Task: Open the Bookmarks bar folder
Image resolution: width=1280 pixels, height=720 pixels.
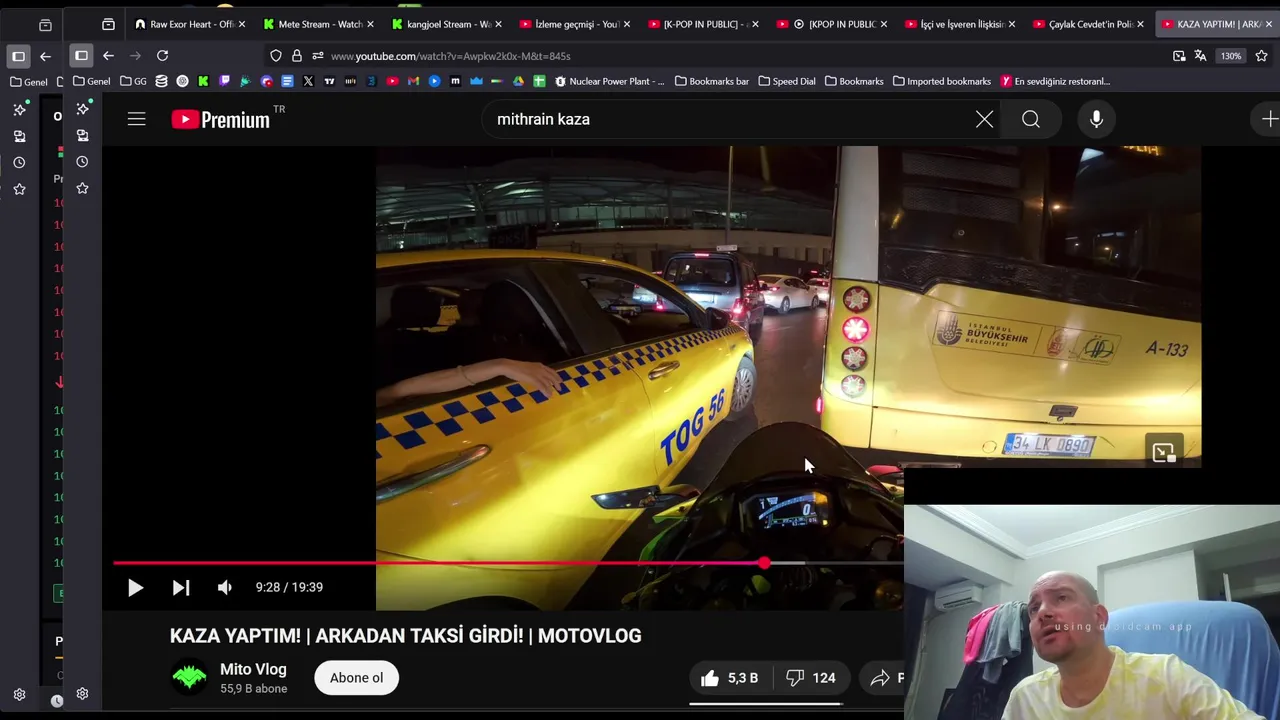Action: 711,81
